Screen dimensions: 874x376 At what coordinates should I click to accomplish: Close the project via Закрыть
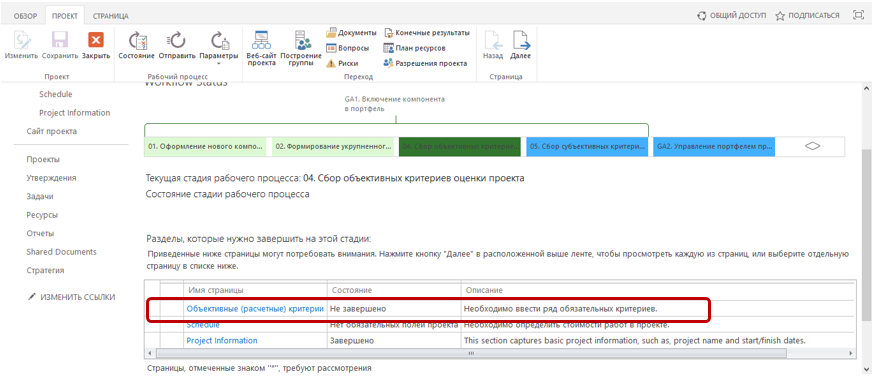click(x=96, y=46)
